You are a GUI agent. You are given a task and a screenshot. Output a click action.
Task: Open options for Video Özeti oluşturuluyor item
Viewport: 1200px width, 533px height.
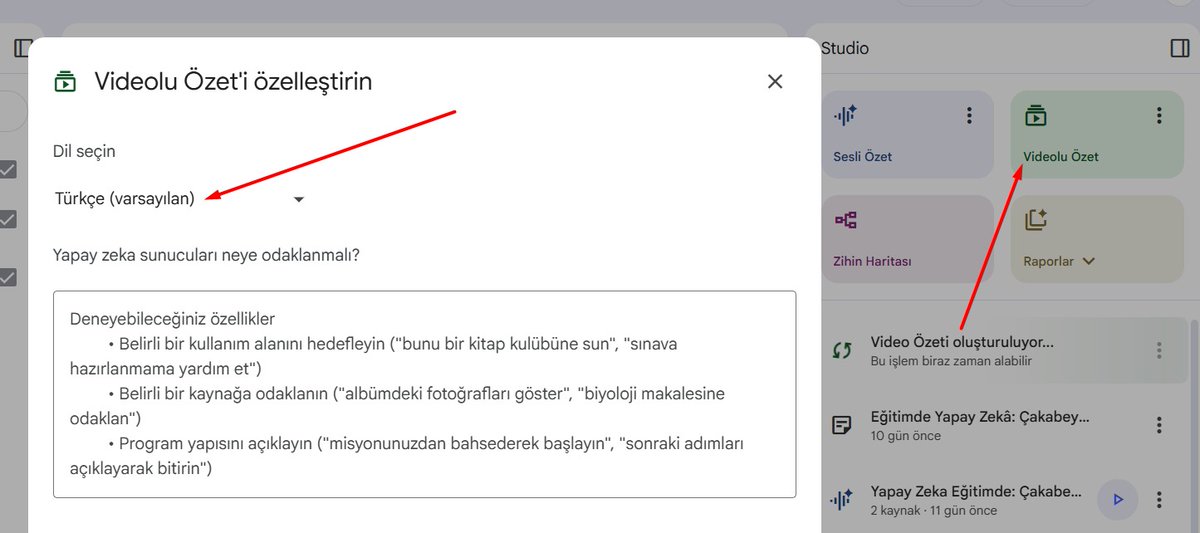[x=1159, y=350]
